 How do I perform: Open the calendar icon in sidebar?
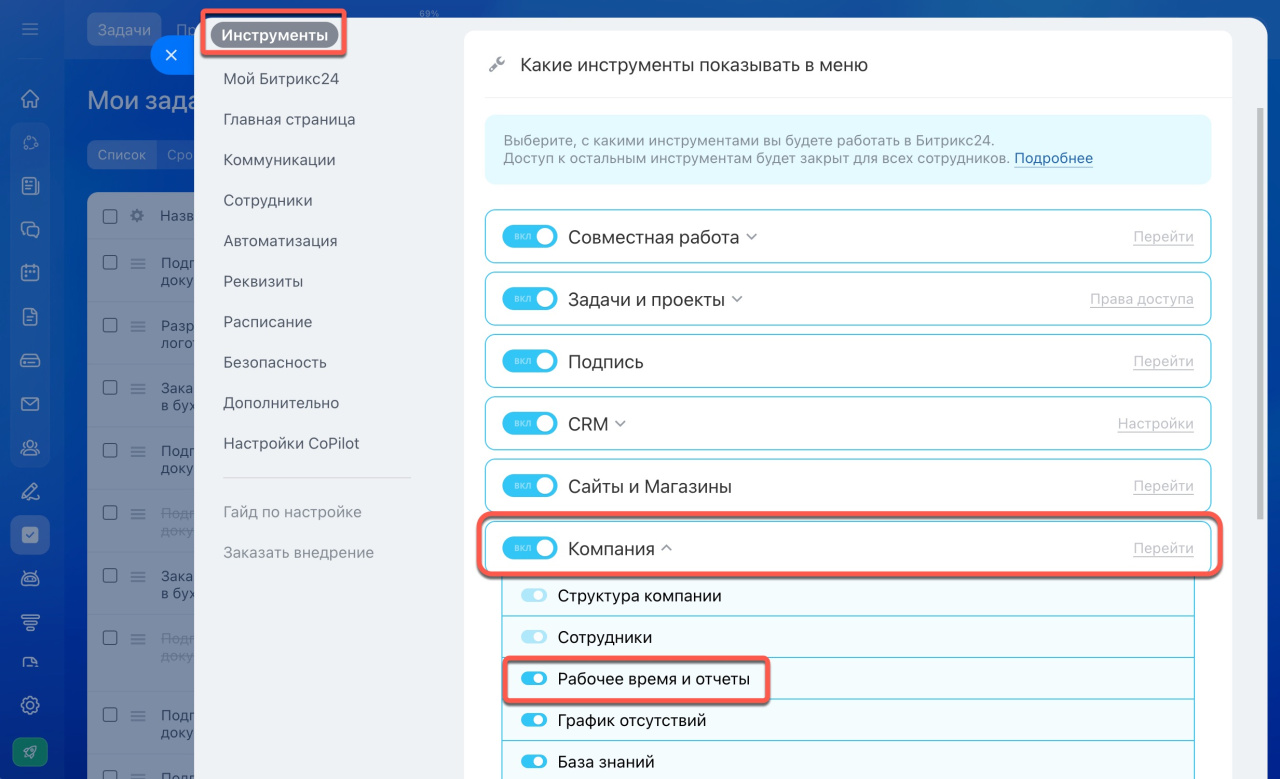click(30, 272)
